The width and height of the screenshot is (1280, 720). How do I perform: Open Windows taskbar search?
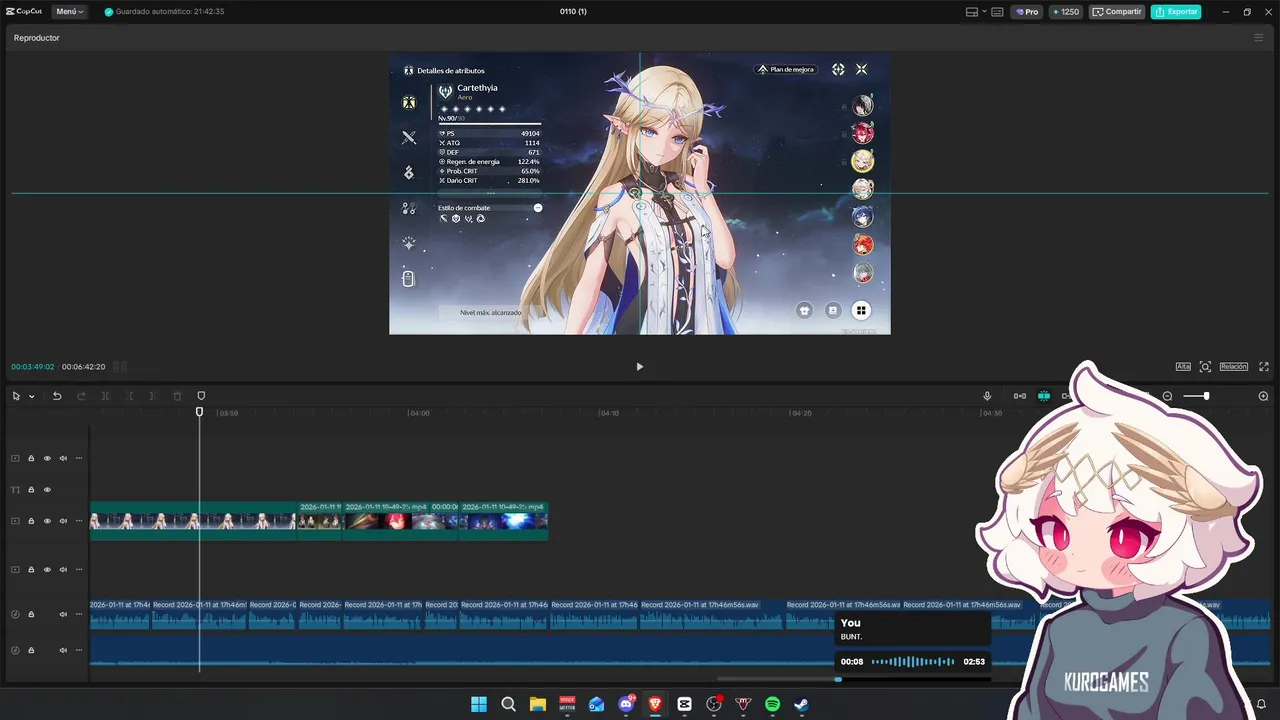point(508,704)
